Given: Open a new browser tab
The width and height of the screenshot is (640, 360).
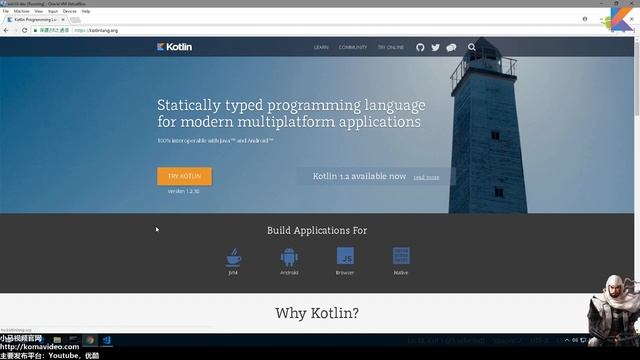Looking at the screenshot, I should pos(75,20).
